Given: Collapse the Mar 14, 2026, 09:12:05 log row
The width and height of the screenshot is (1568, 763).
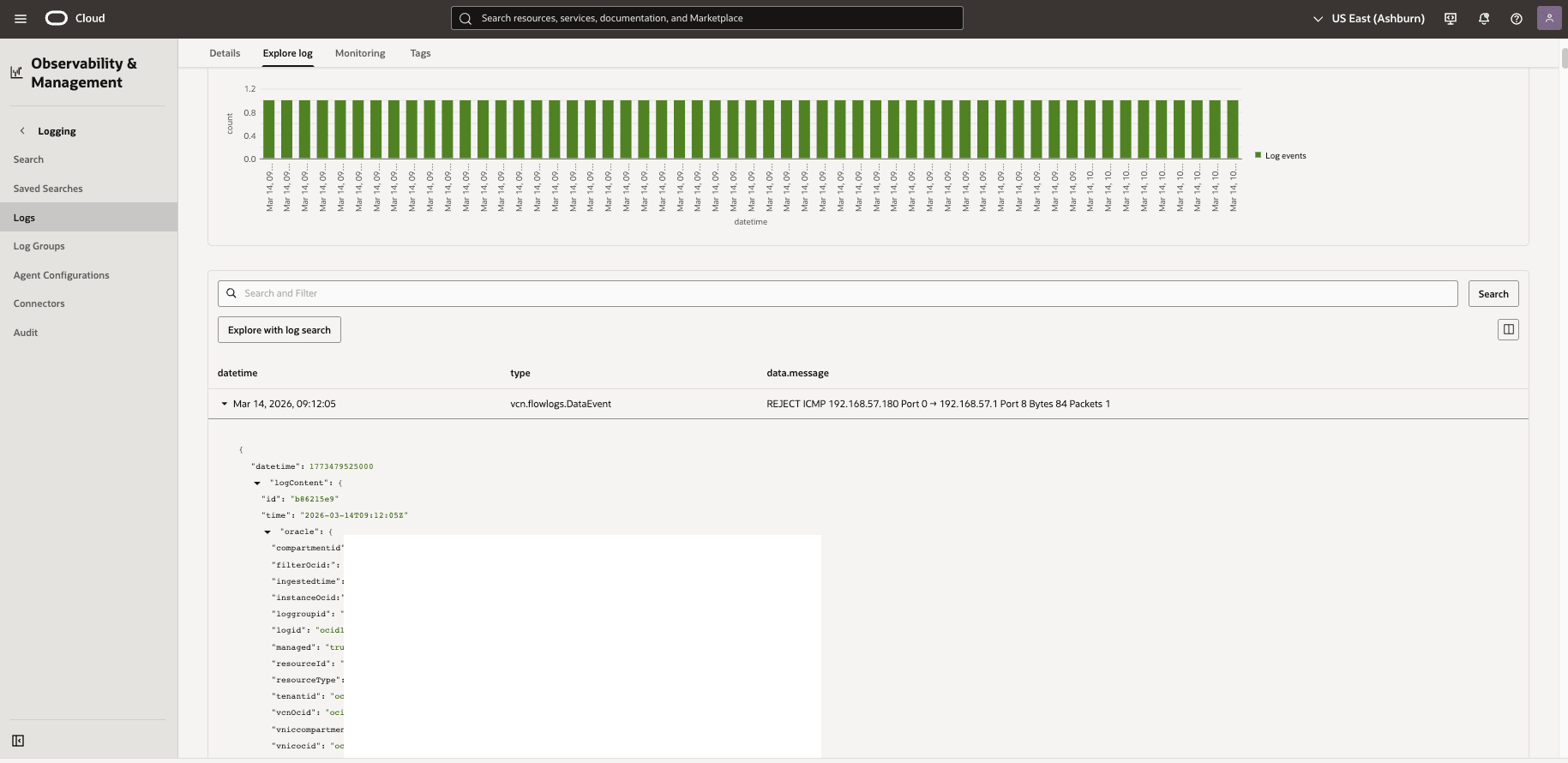Looking at the screenshot, I should (225, 404).
